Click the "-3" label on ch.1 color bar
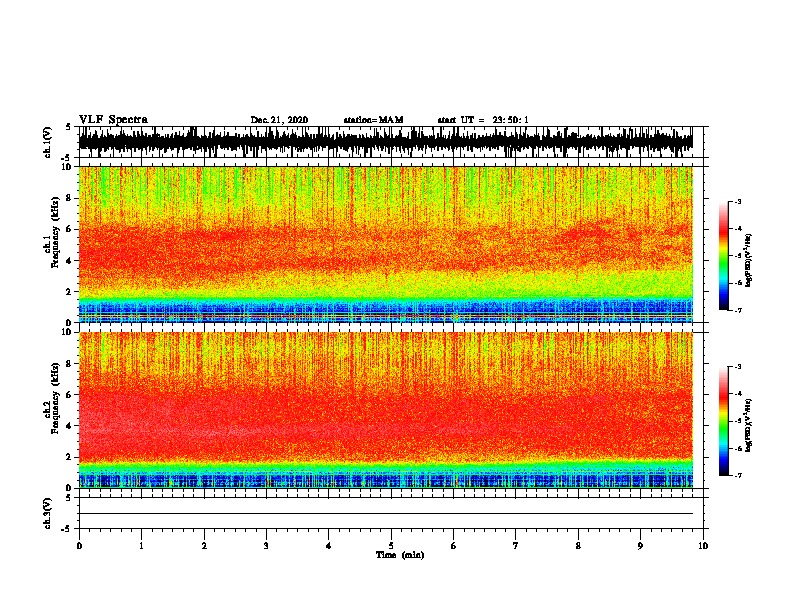The width and height of the screenshot is (792, 612). [x=738, y=201]
